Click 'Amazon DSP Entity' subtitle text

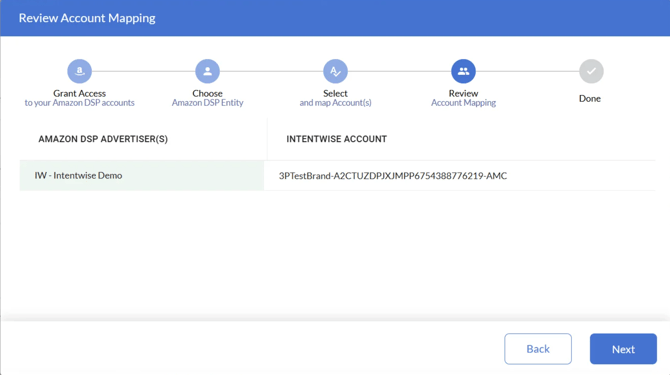(207, 103)
